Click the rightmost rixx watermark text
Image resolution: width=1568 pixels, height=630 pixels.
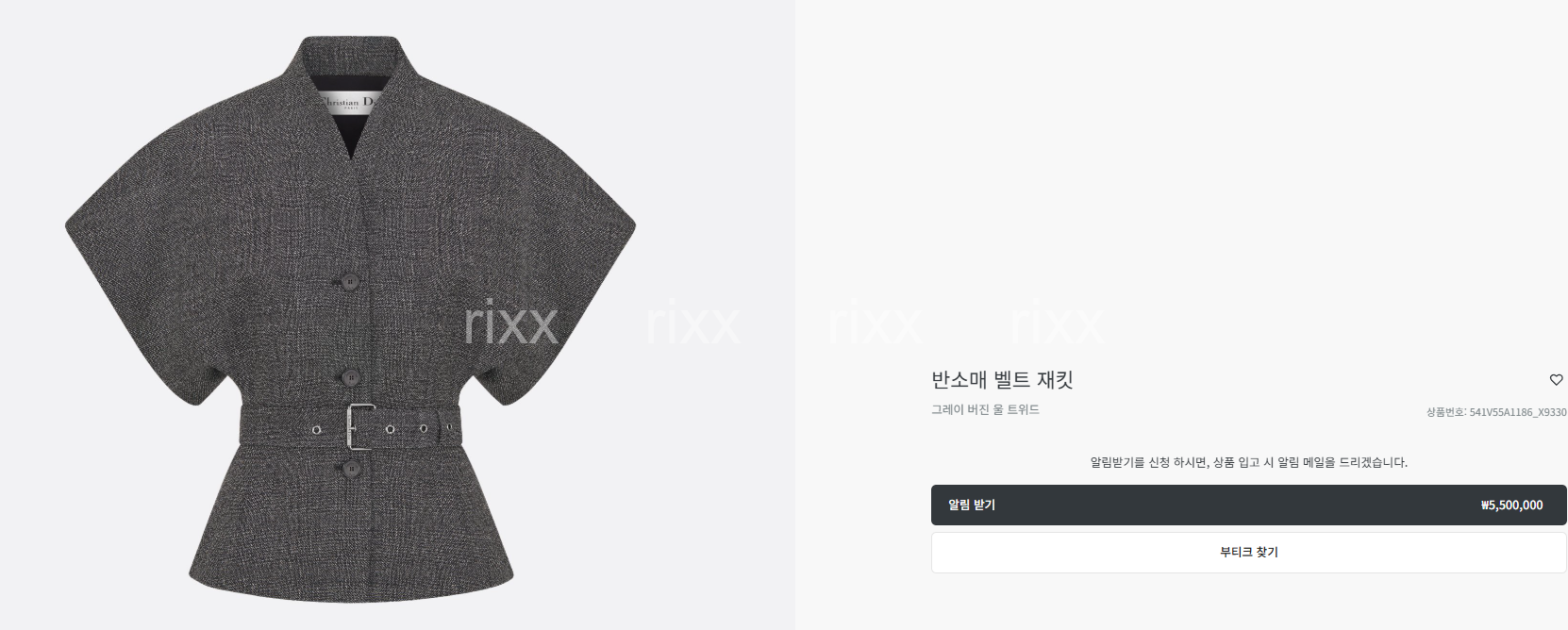1057,323
